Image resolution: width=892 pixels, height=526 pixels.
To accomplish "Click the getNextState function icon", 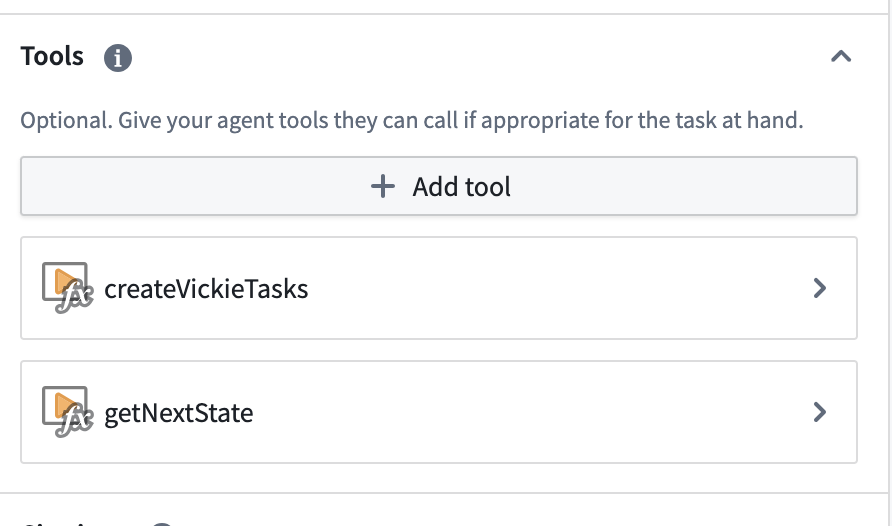I will (67, 412).
